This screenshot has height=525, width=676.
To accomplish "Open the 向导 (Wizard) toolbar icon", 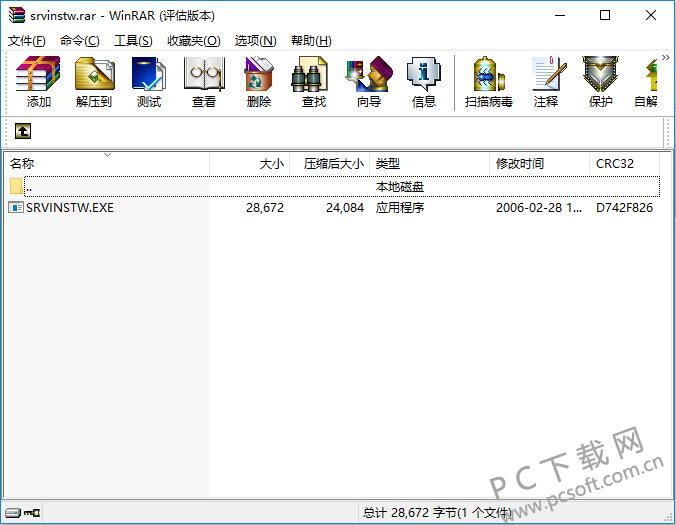I will [368, 82].
